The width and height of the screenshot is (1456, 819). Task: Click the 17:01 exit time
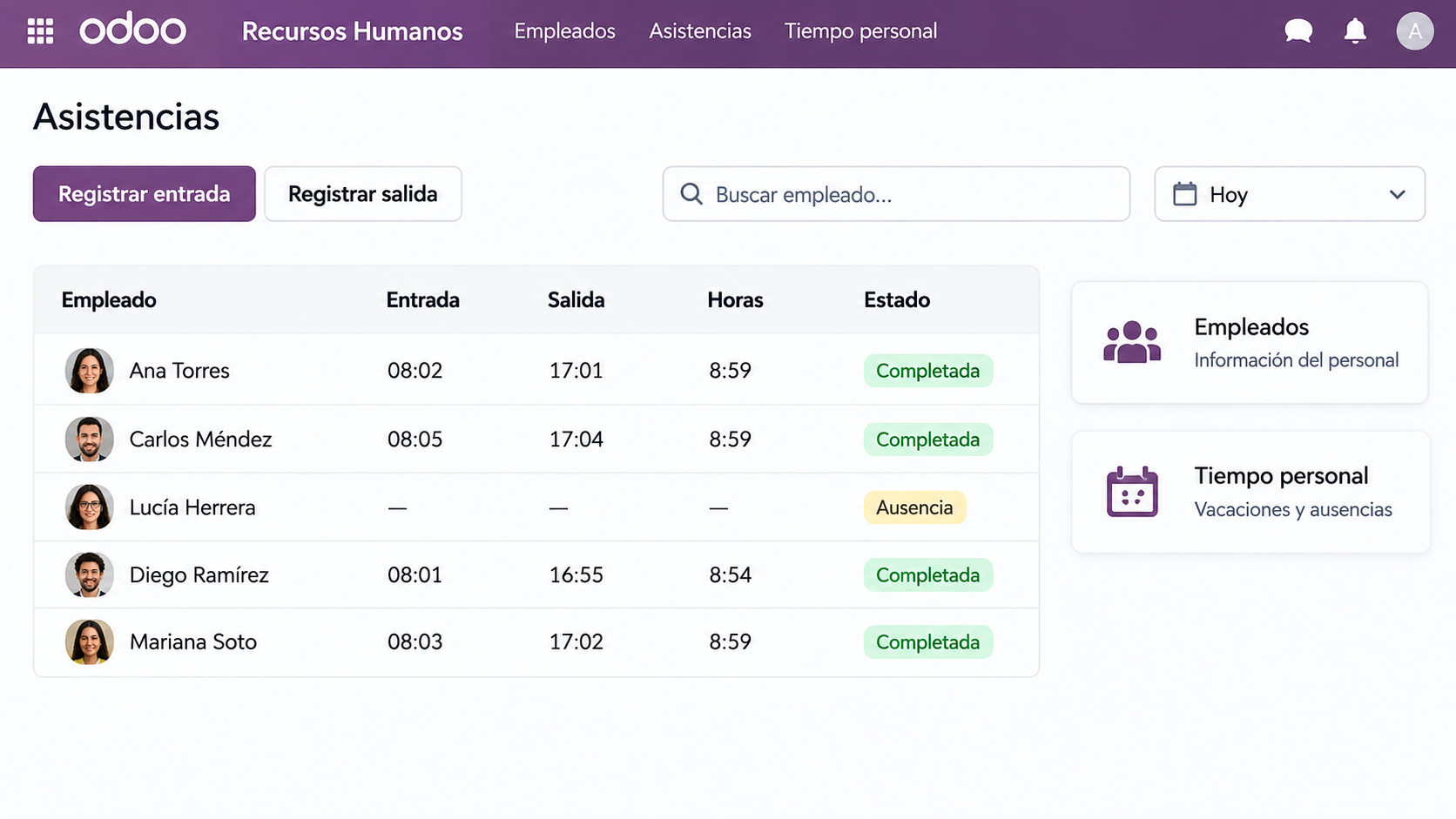(576, 371)
